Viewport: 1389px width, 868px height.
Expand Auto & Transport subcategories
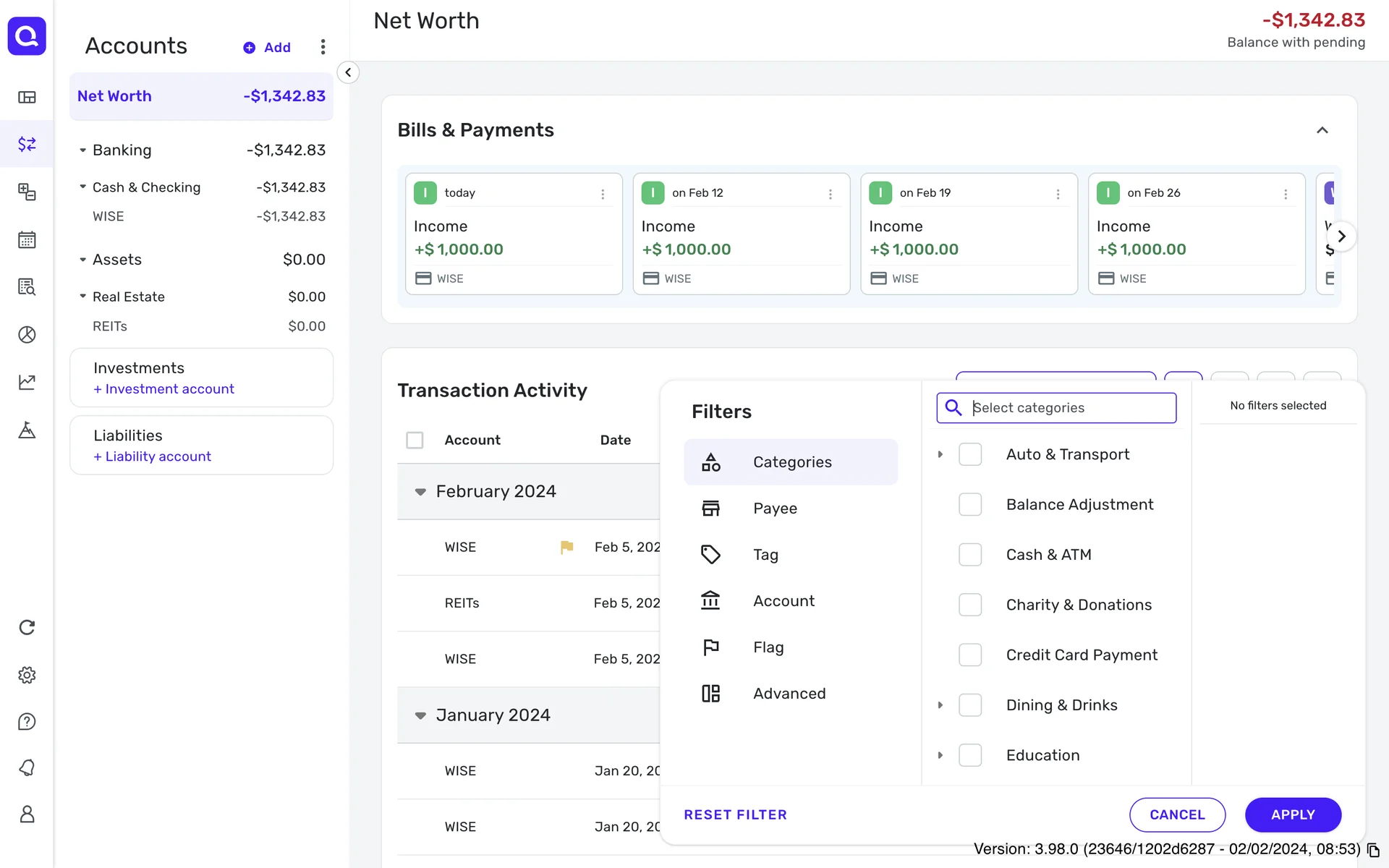(940, 455)
